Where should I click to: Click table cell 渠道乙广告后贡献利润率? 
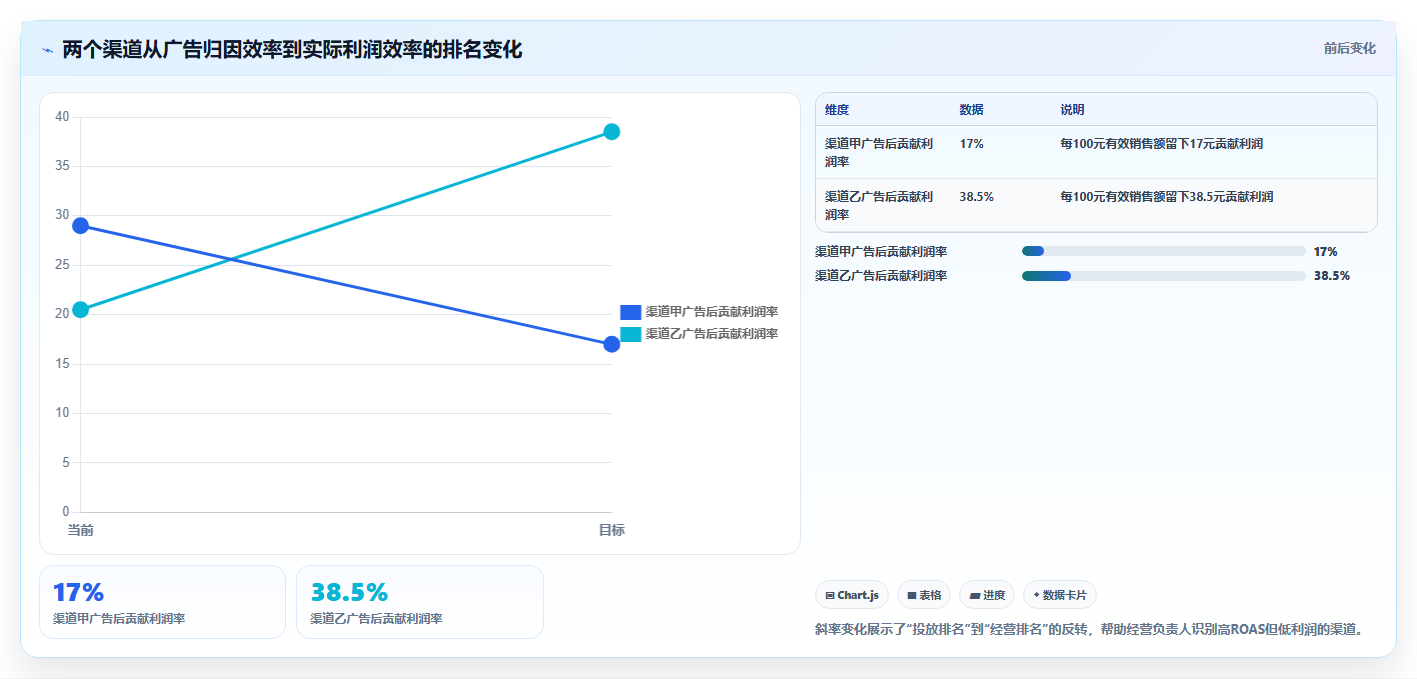[879, 205]
